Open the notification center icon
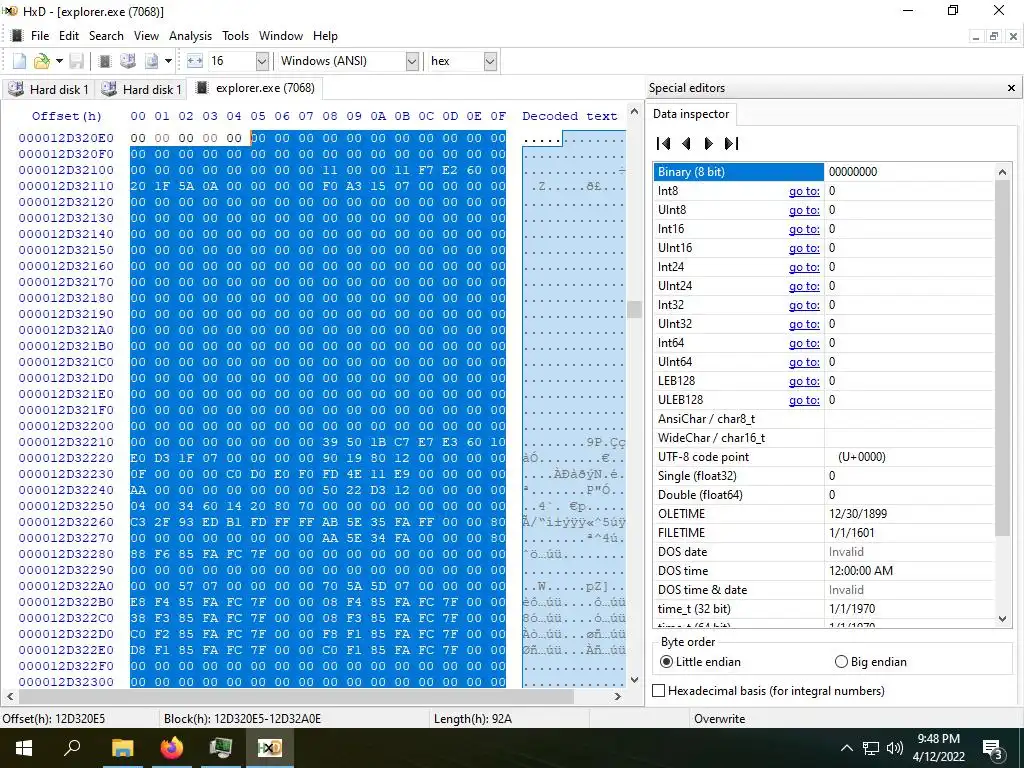The image size is (1024, 768). (x=992, y=749)
